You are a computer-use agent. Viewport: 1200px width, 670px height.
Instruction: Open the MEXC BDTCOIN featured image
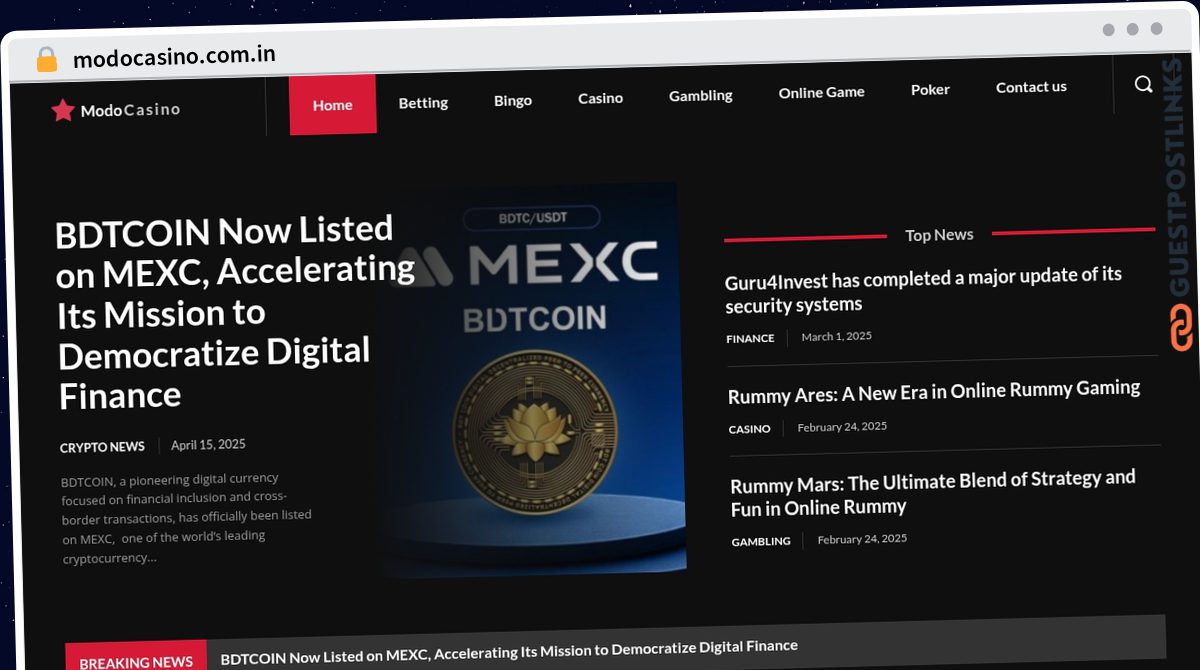pyautogui.click(x=534, y=380)
